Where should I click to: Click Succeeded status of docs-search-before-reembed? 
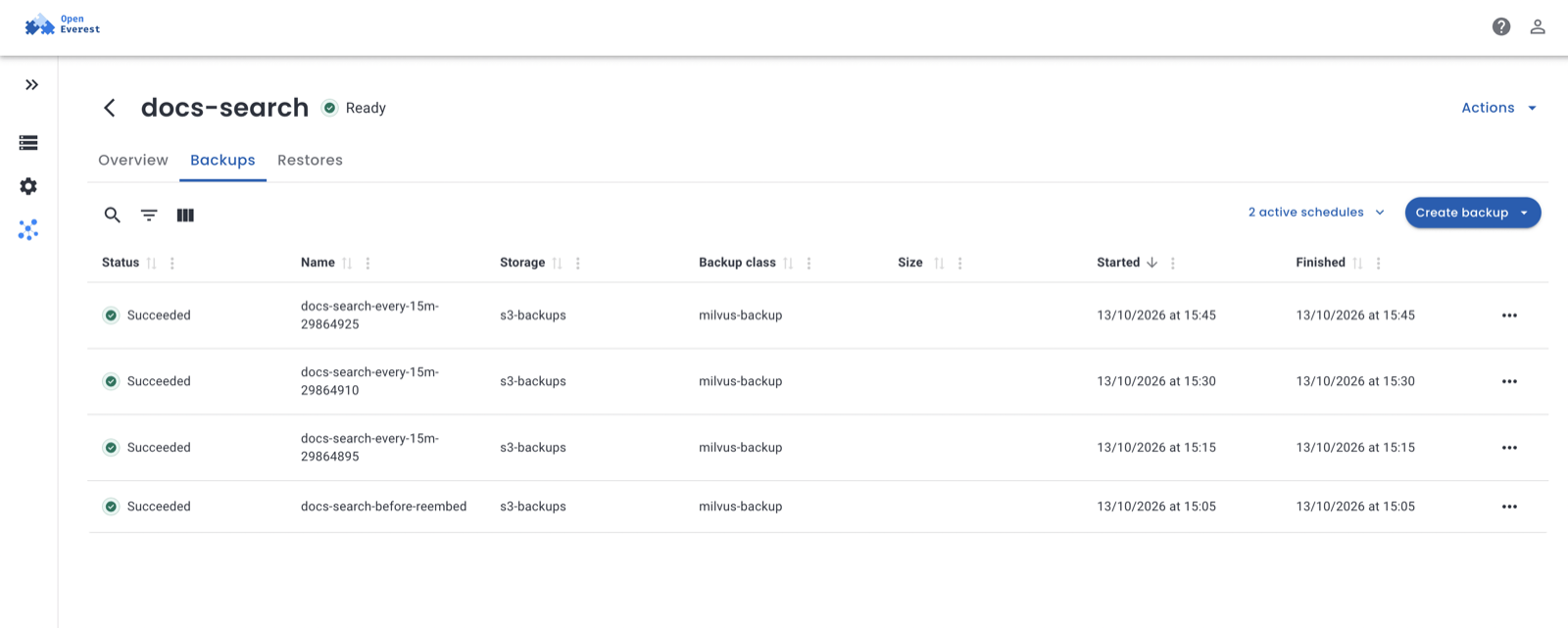147,507
